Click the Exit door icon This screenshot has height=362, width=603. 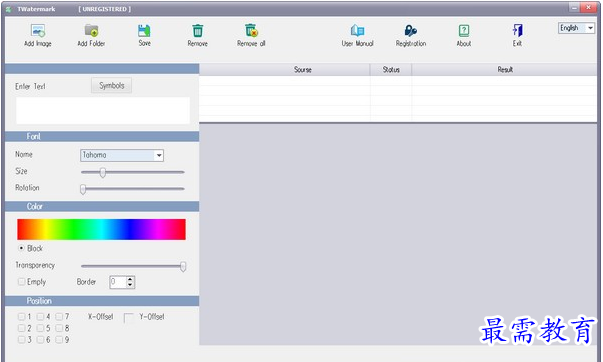517,30
